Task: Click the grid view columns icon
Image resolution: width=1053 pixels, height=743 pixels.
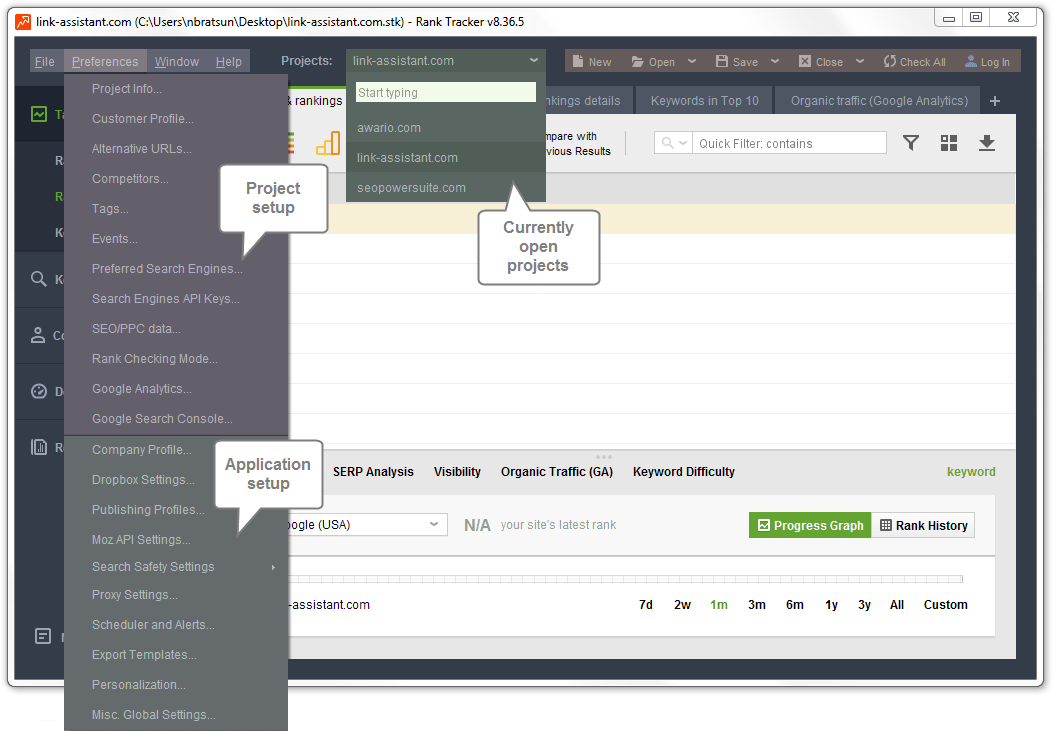Action: point(949,142)
